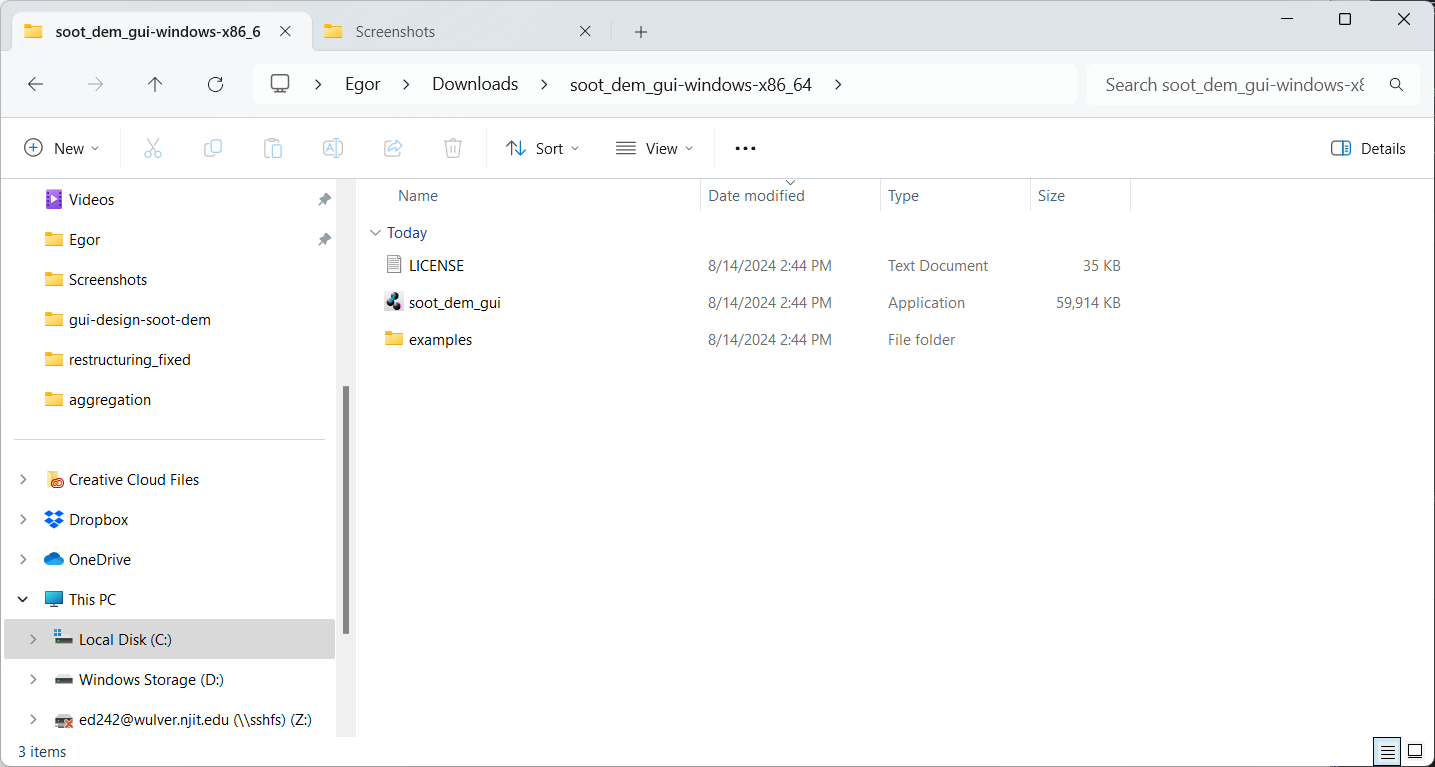Click chevron after Downloads in address bar
This screenshot has height=767, width=1435.
(x=544, y=84)
